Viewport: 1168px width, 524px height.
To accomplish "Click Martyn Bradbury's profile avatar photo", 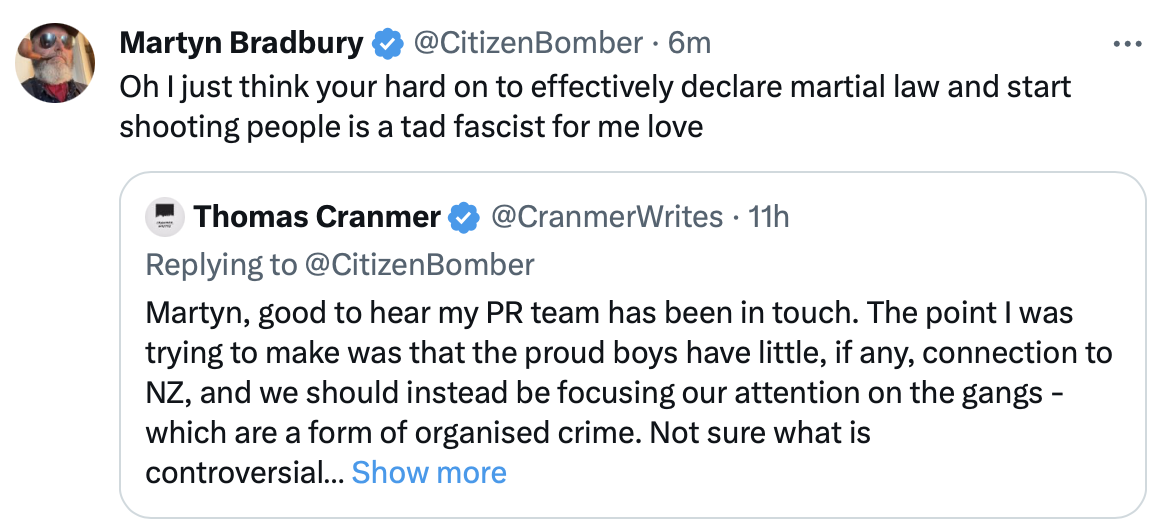I will click(56, 63).
